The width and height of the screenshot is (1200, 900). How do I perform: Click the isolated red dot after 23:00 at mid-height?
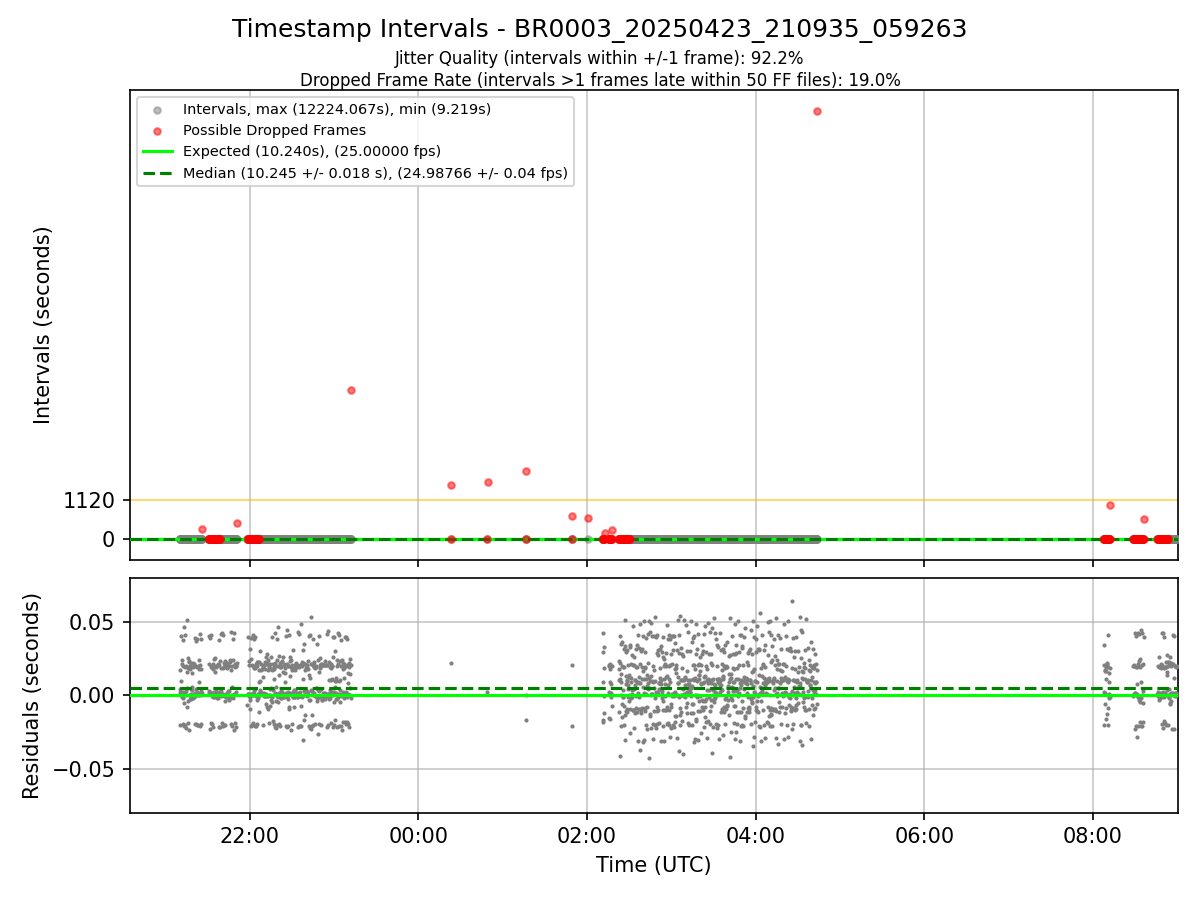tap(351, 390)
